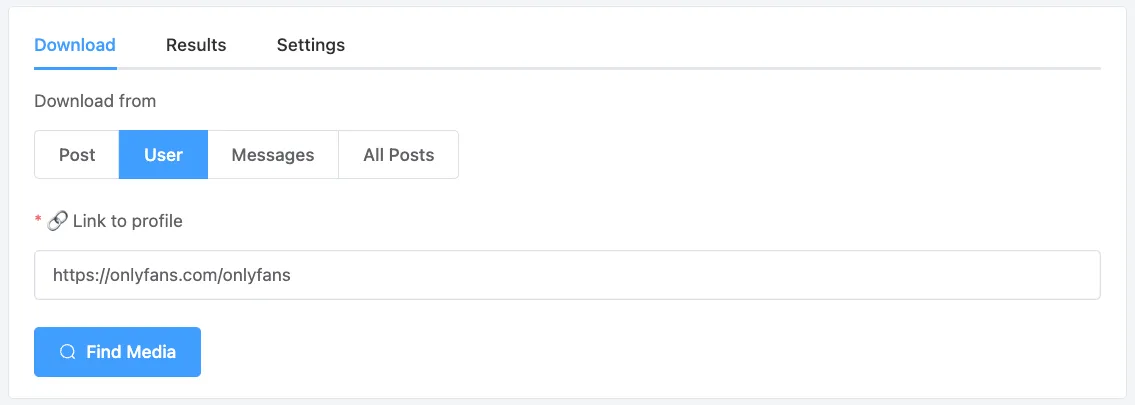Switch download source to All Posts
Screen dimensions: 1135x405
coord(398,155)
